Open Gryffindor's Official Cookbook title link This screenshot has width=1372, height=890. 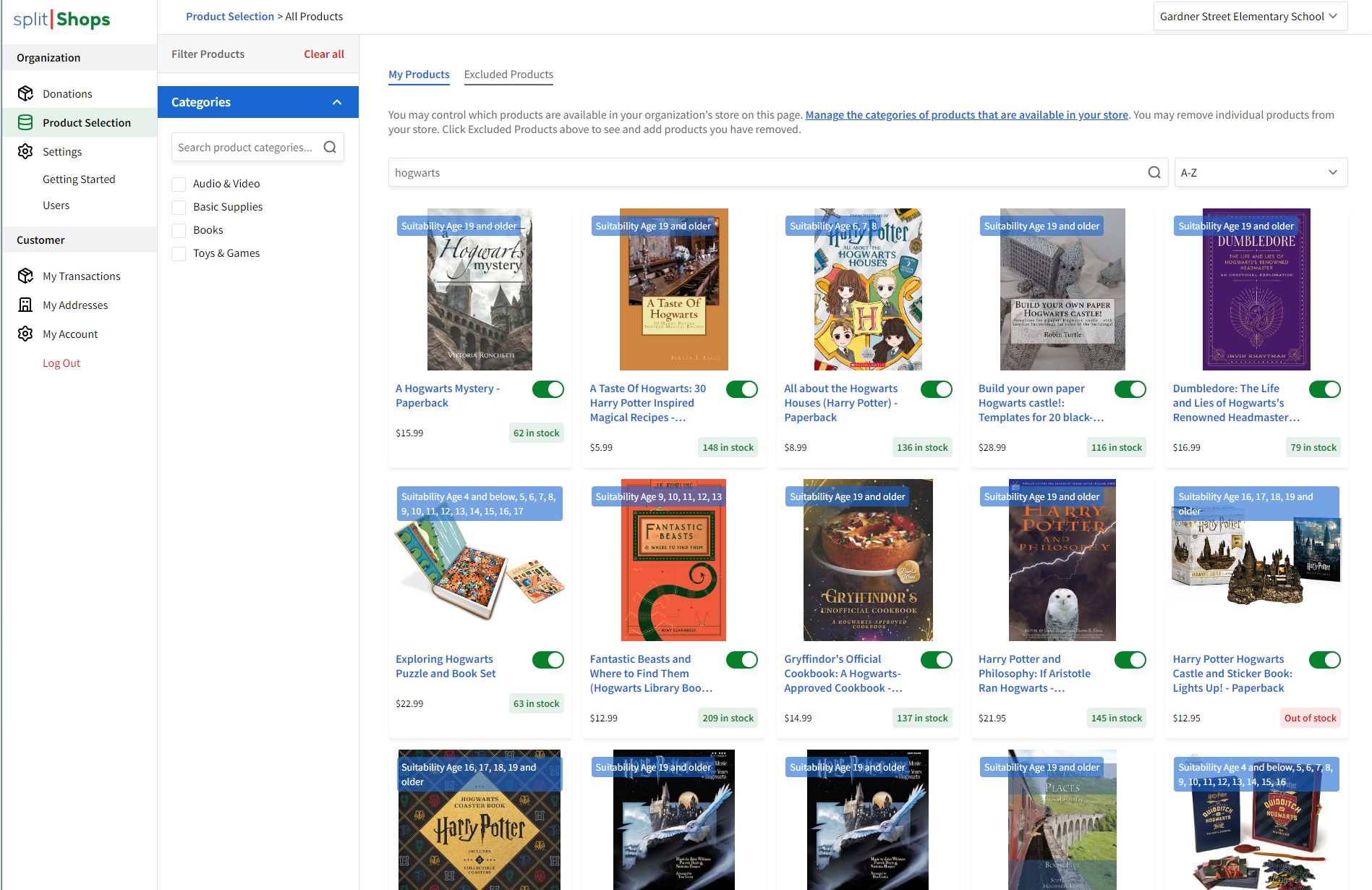pos(843,673)
